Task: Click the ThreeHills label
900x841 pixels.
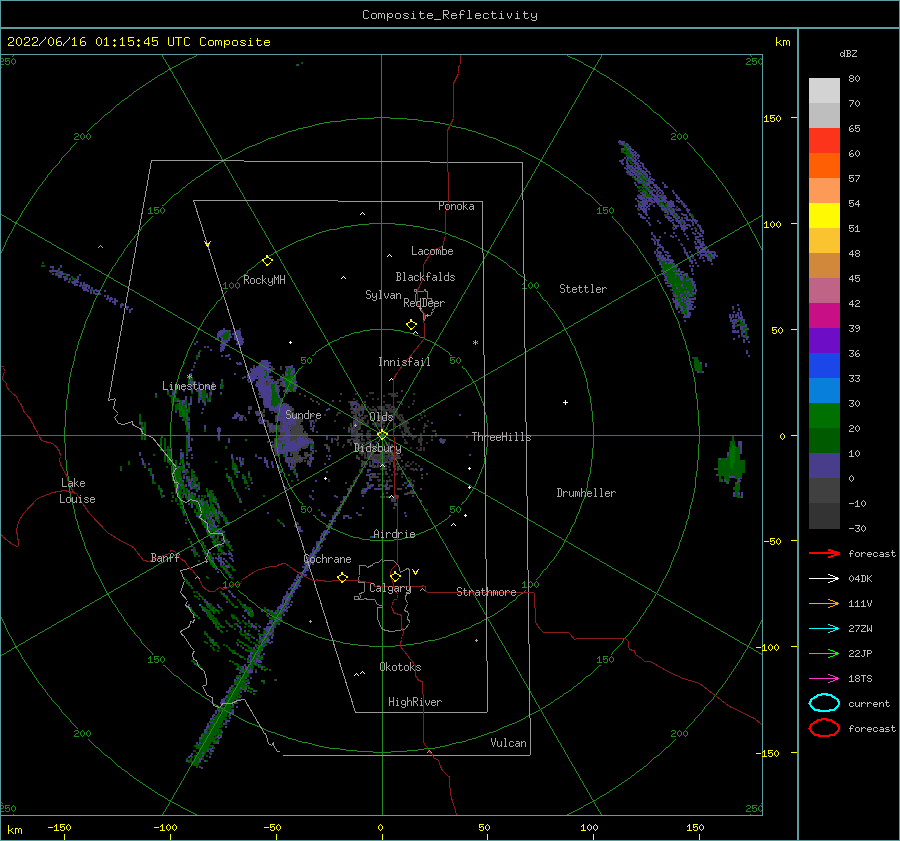Action: 501,437
